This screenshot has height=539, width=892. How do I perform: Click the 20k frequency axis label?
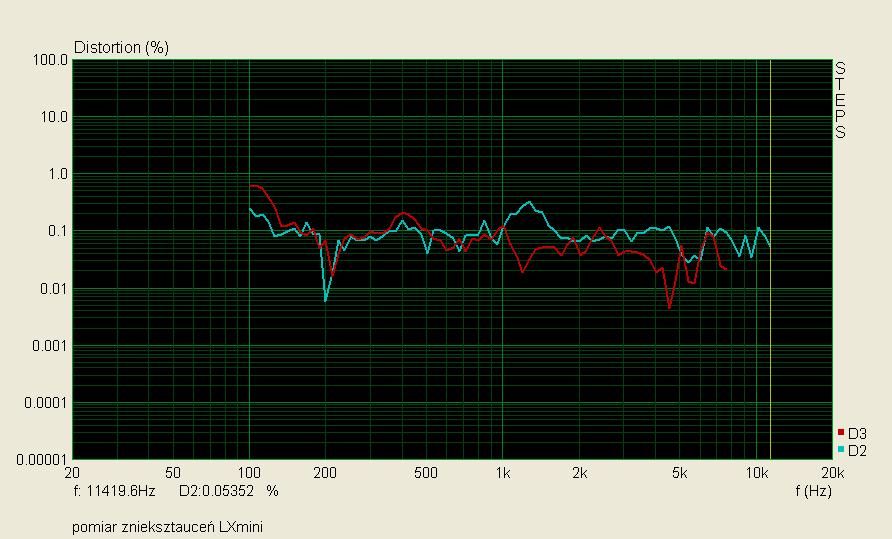point(833,473)
